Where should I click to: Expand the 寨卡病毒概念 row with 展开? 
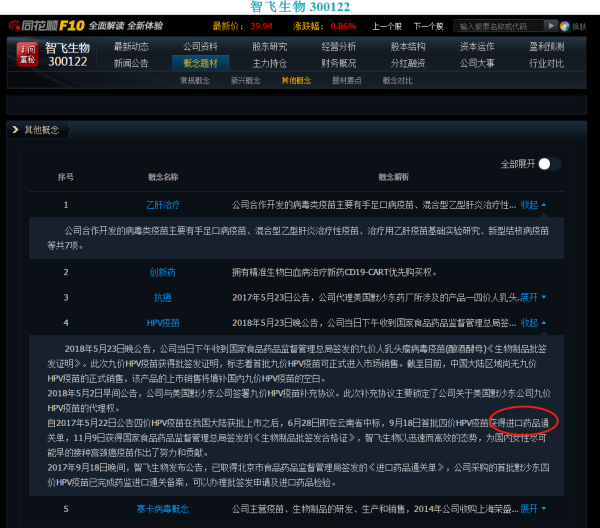533,508
